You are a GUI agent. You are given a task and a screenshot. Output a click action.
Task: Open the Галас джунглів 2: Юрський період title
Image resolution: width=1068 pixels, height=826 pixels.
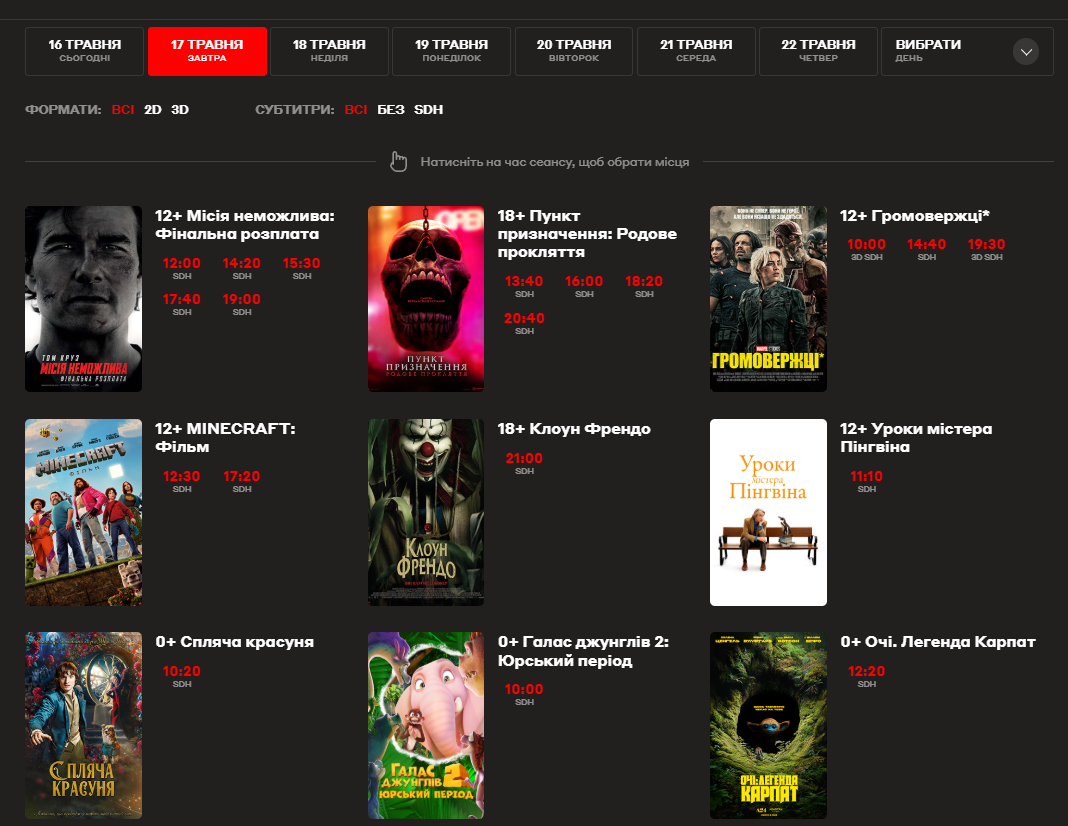pyautogui.click(x=583, y=651)
